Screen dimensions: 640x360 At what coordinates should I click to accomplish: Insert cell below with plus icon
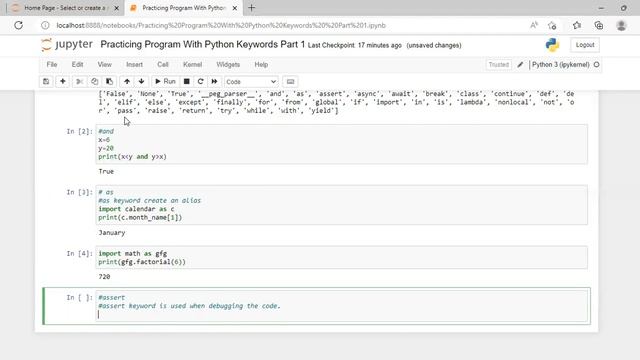[62, 82]
